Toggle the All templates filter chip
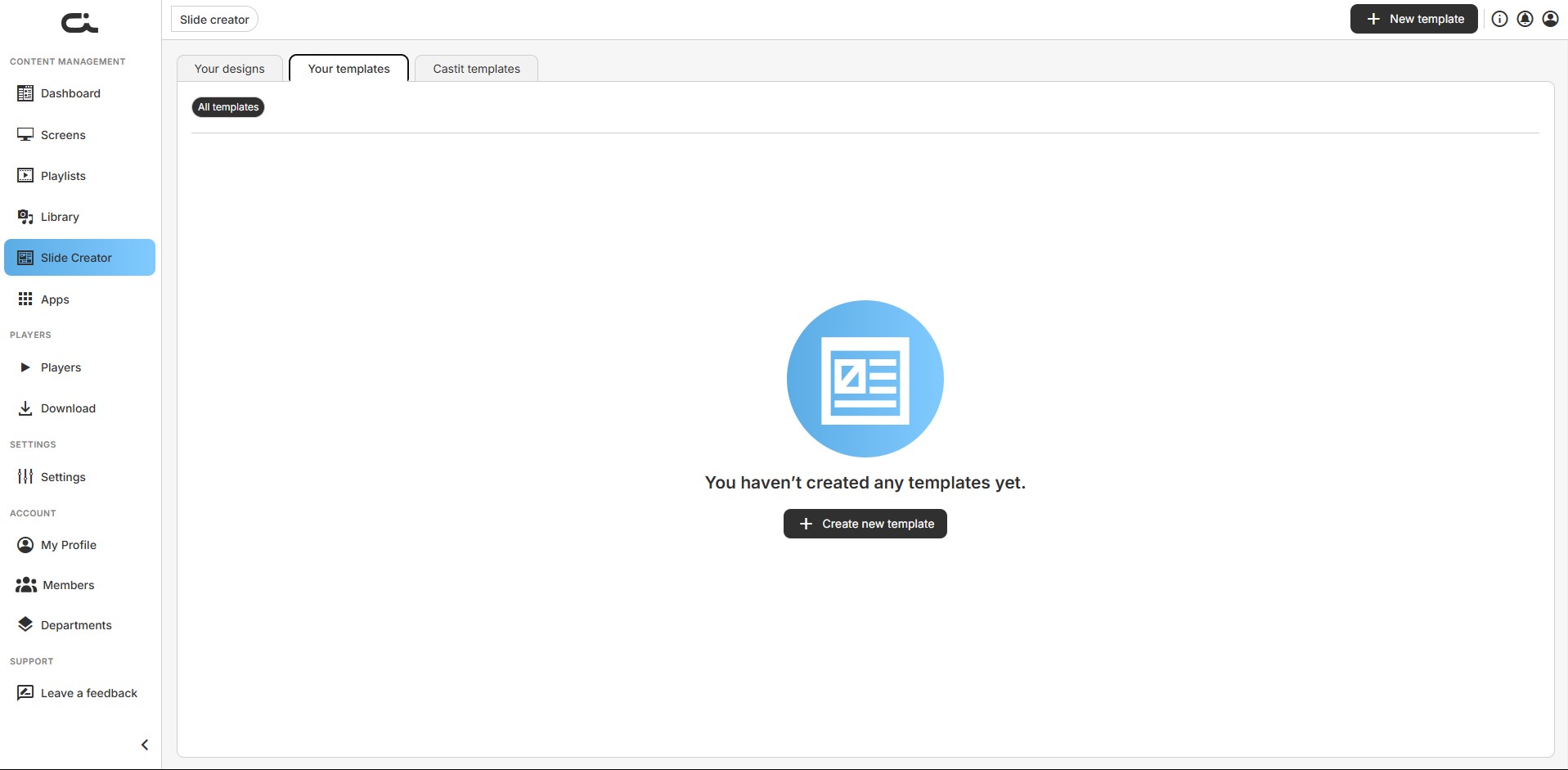Screen dimensions: 1568x770 click(x=228, y=107)
